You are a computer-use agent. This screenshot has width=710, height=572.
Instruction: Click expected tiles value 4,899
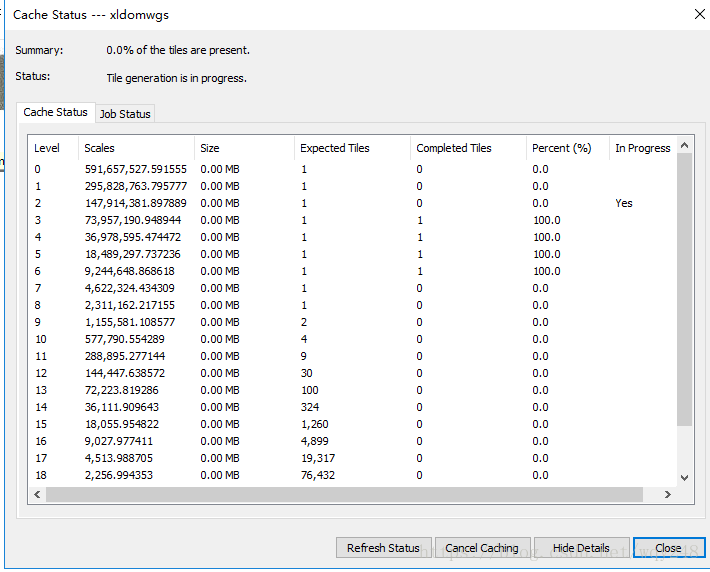315,441
